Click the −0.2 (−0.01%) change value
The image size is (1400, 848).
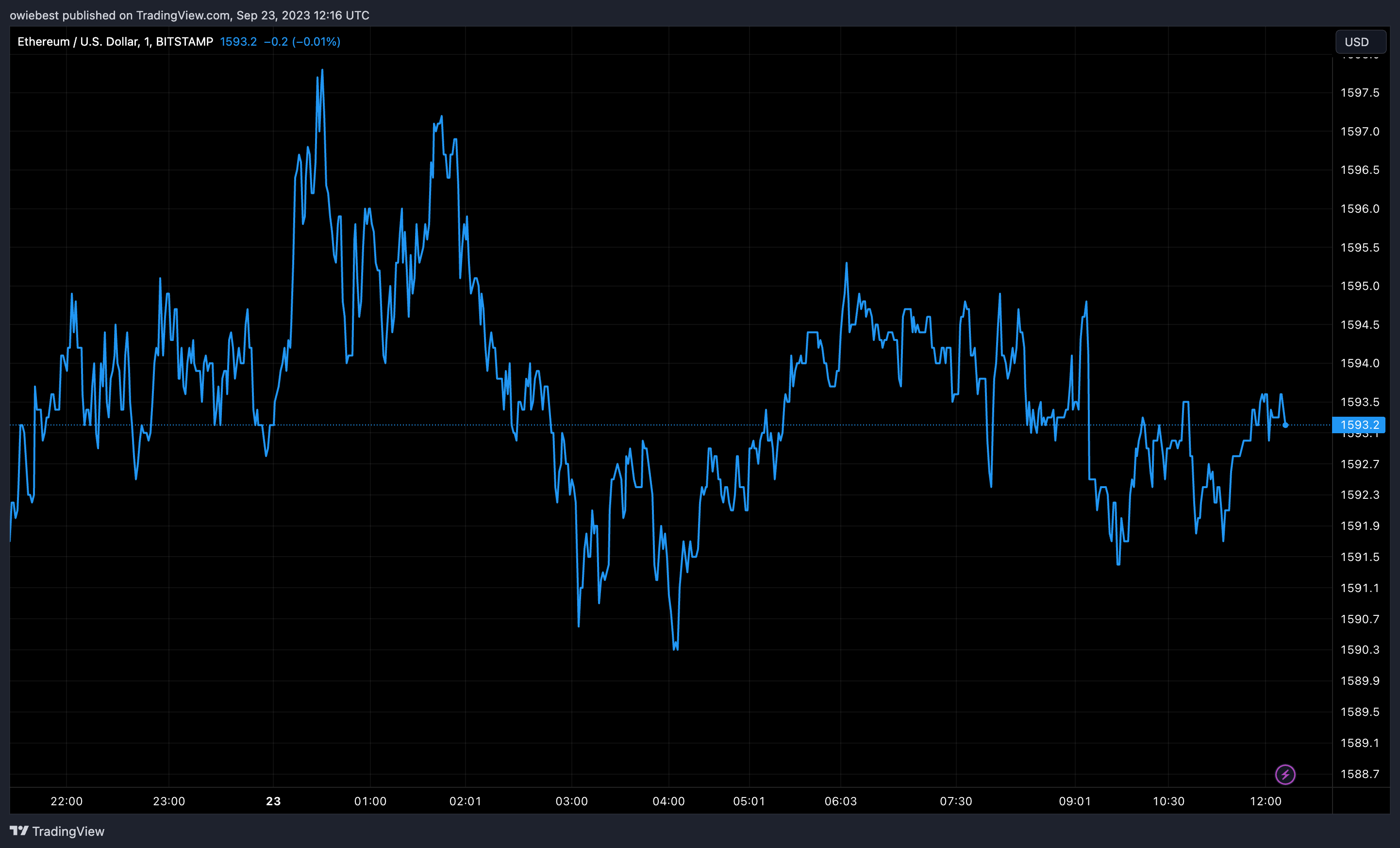tap(302, 41)
